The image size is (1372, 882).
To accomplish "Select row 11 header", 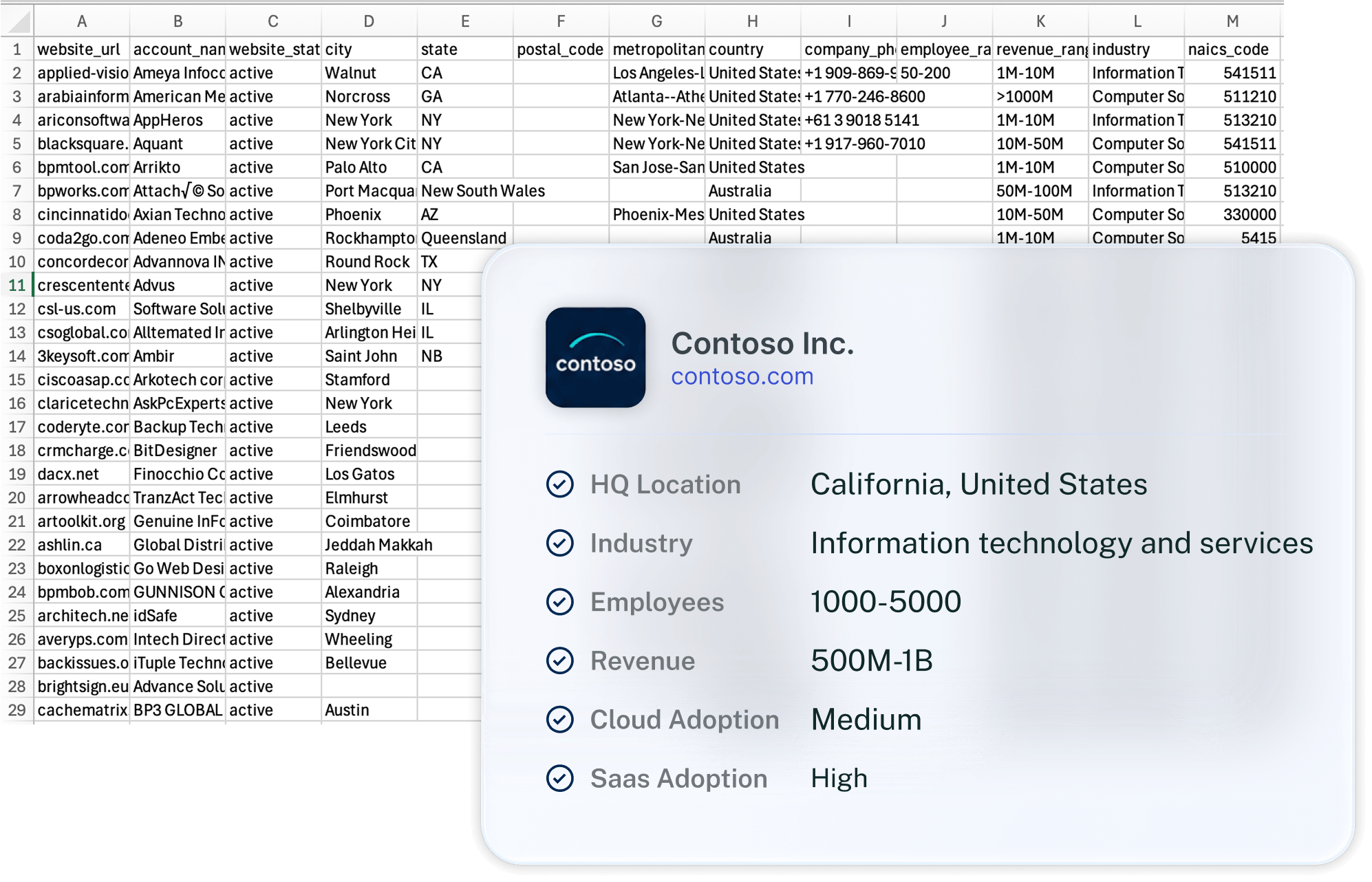I will click(x=17, y=285).
